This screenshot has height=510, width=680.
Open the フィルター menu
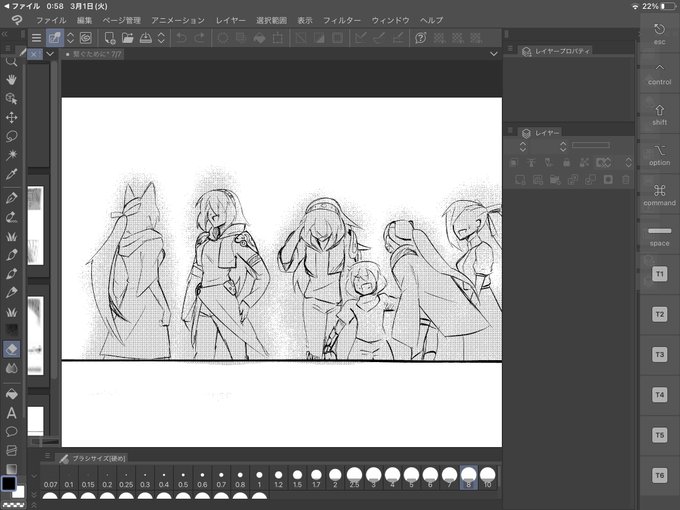pos(342,20)
